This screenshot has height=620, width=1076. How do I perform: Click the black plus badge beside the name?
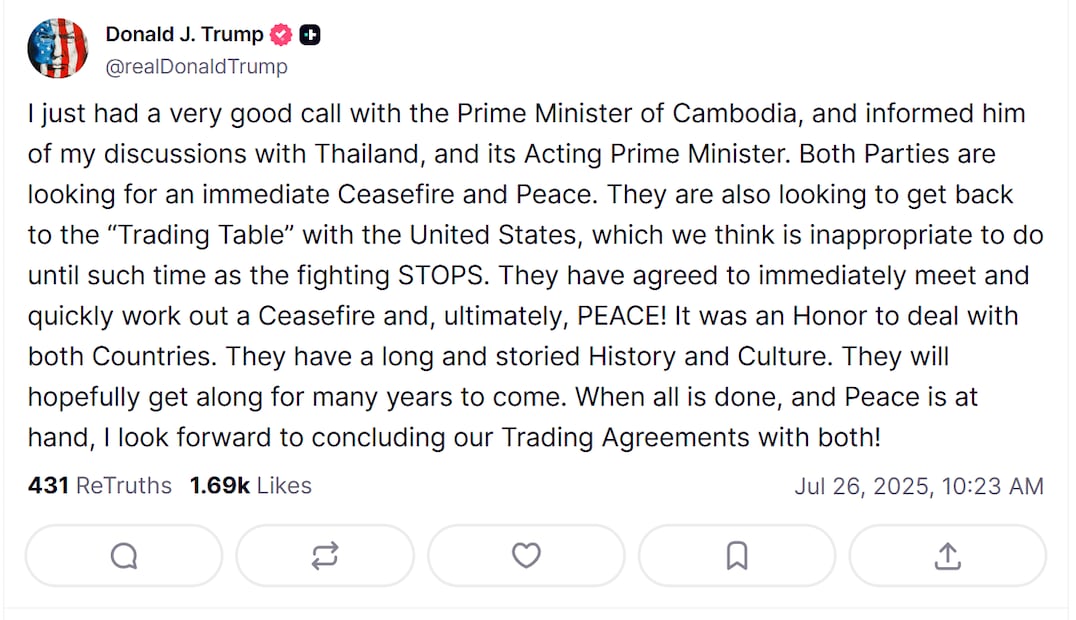pyautogui.click(x=311, y=35)
